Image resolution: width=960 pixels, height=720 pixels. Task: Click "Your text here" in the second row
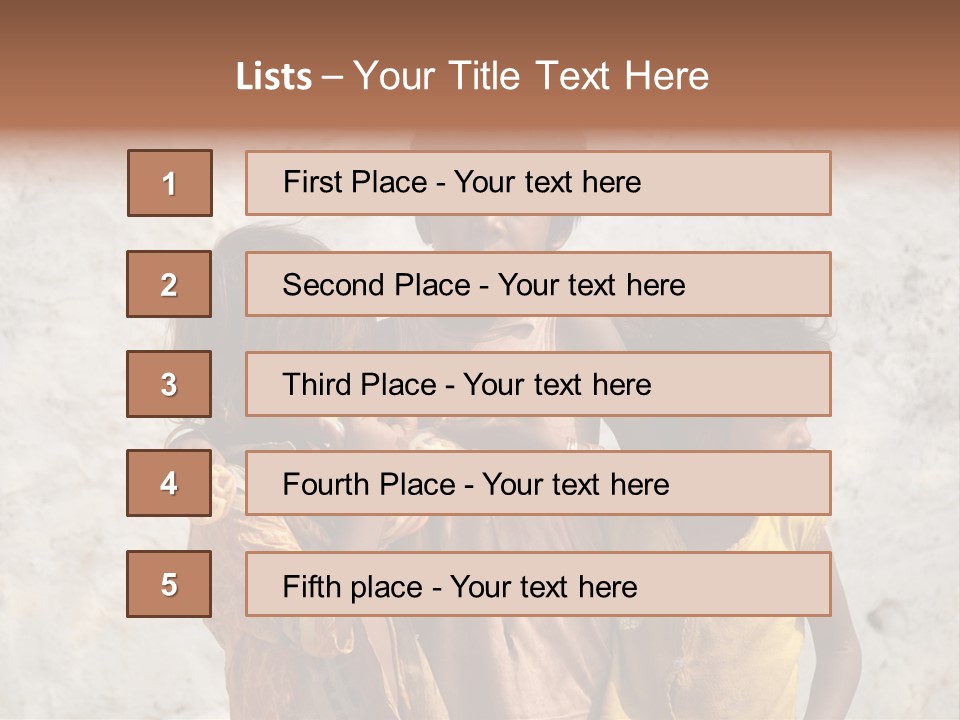pyautogui.click(x=591, y=285)
